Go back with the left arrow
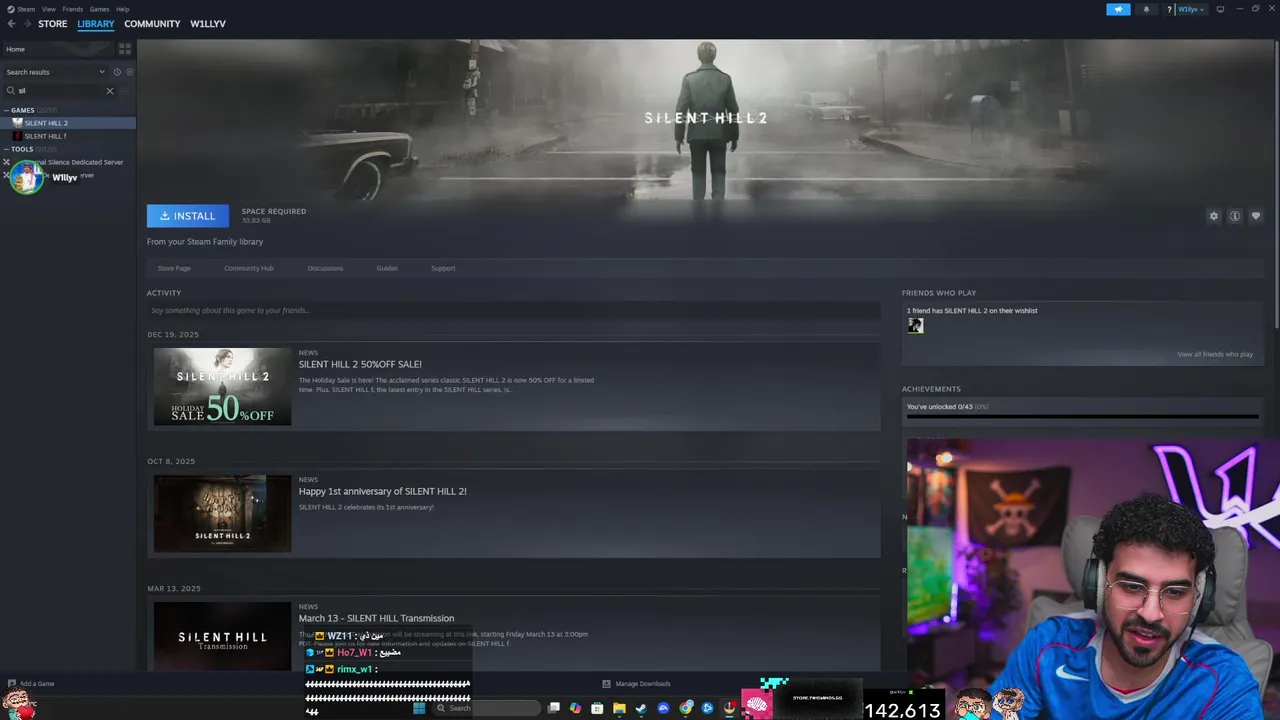This screenshot has height=720, width=1280. [11, 24]
